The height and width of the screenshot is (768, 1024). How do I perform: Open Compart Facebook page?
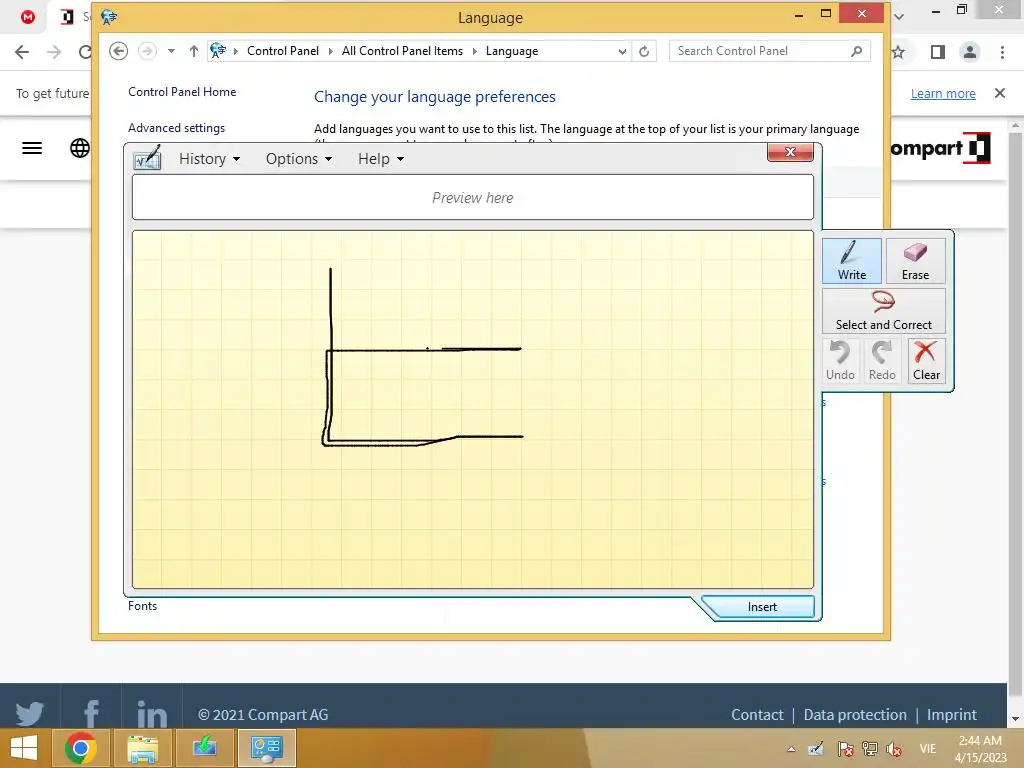click(x=91, y=714)
